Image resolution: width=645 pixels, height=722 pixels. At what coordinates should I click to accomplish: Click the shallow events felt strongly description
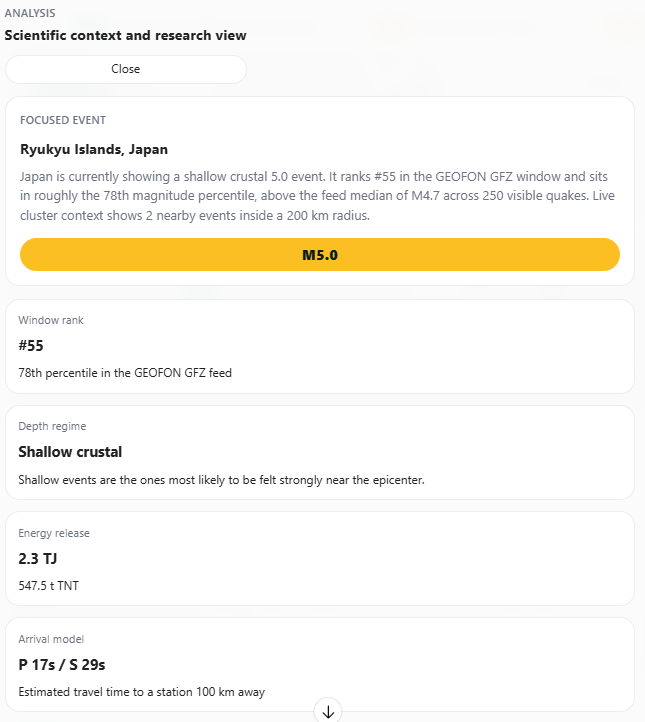221,480
